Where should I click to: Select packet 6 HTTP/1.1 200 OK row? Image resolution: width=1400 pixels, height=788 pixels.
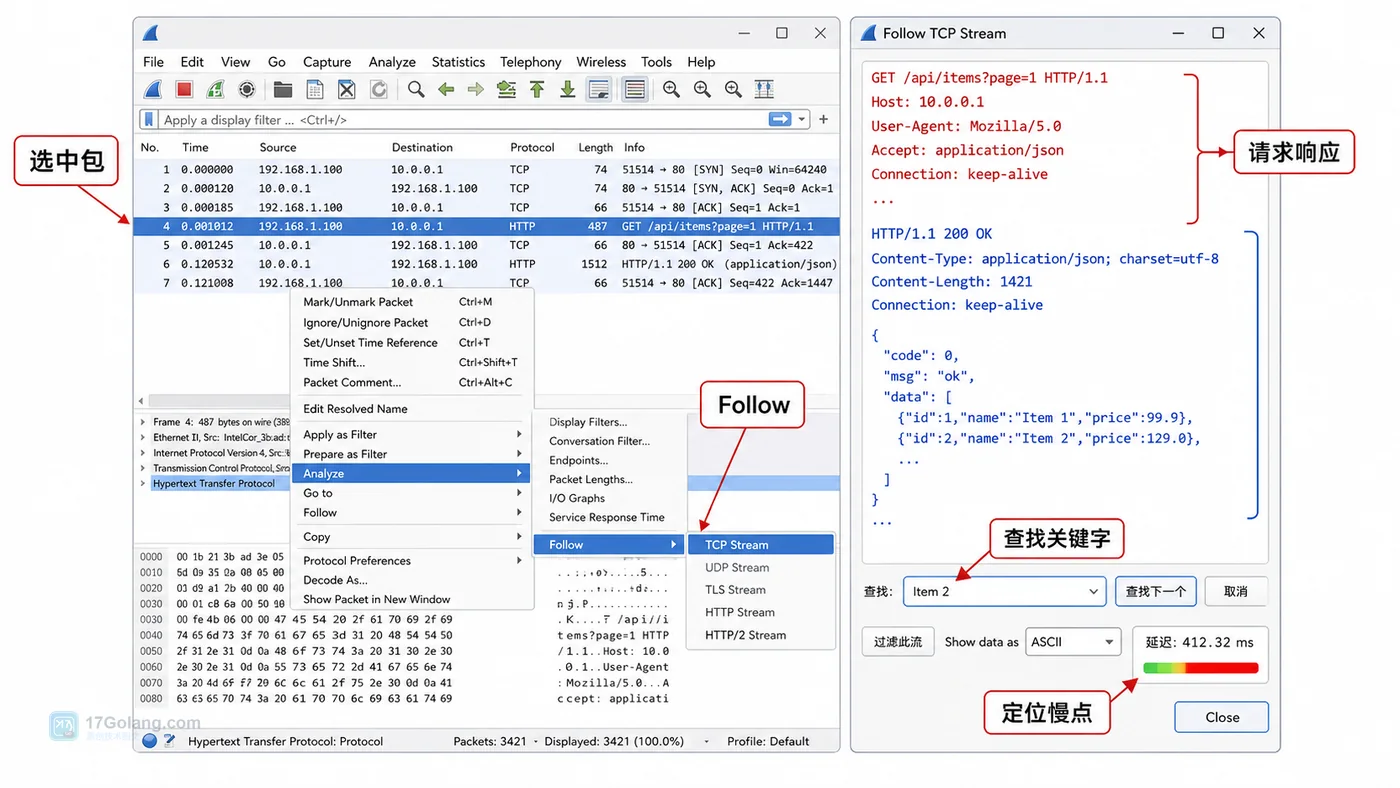coord(487,264)
